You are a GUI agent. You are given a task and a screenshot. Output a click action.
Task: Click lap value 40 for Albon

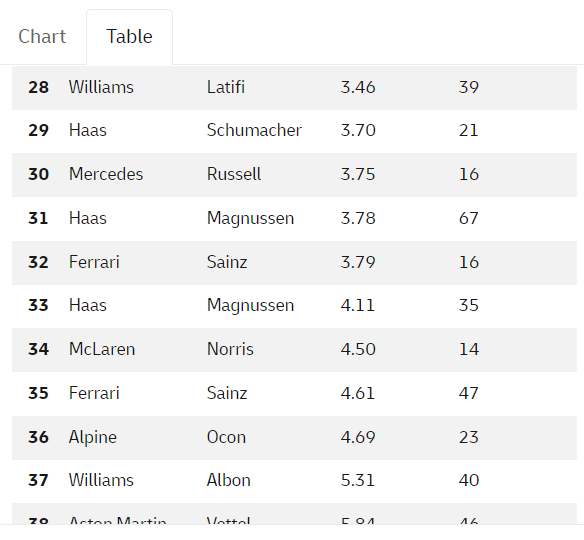(x=469, y=480)
